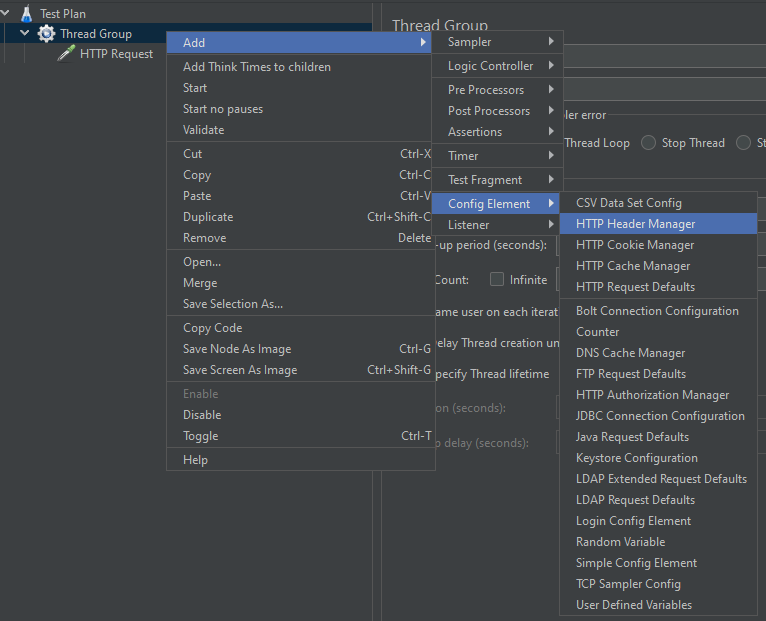
Task: Expand the Test Fragment submenu
Action: 497,180
